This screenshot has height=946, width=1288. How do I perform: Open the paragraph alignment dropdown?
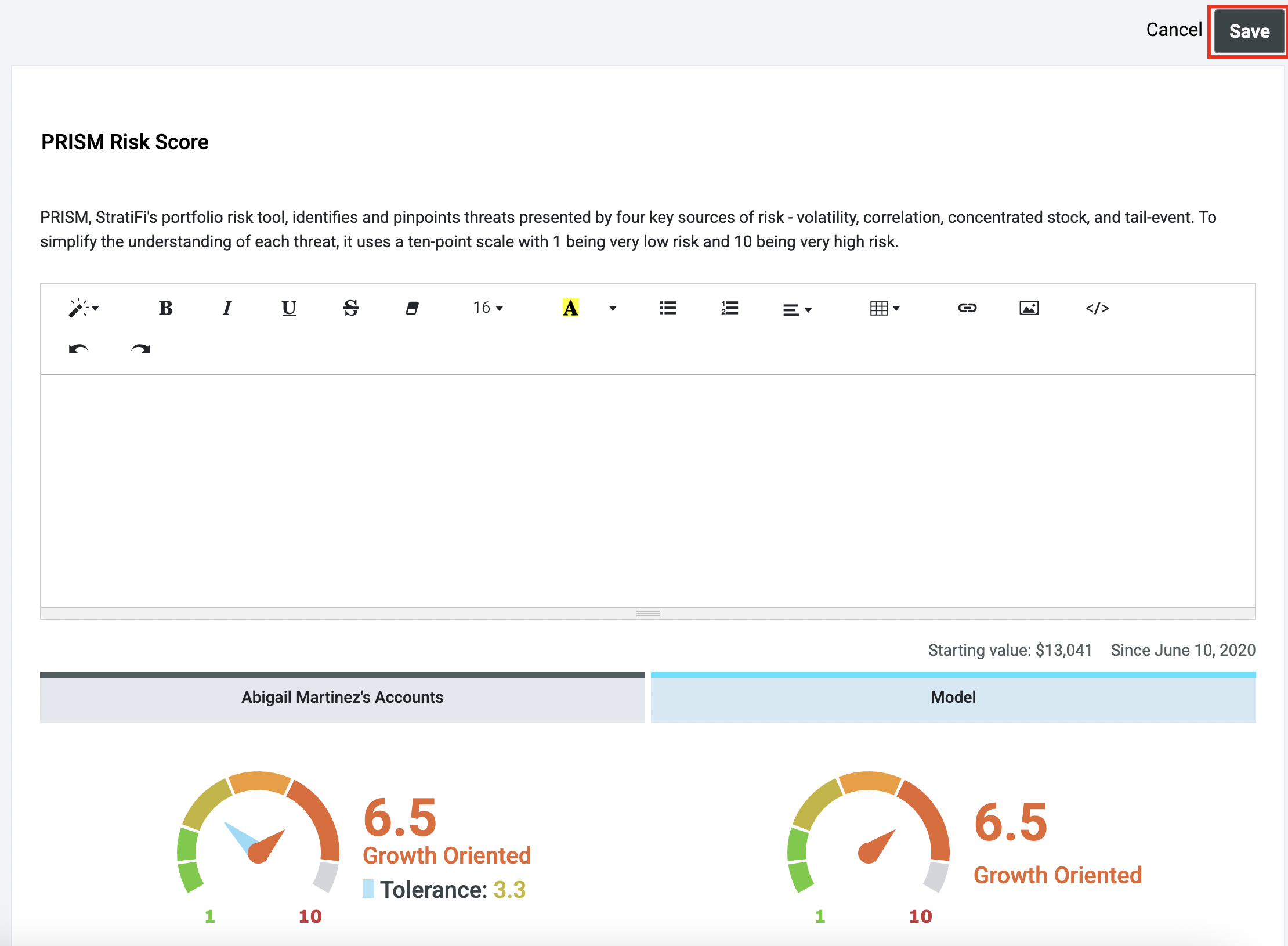[x=797, y=309]
